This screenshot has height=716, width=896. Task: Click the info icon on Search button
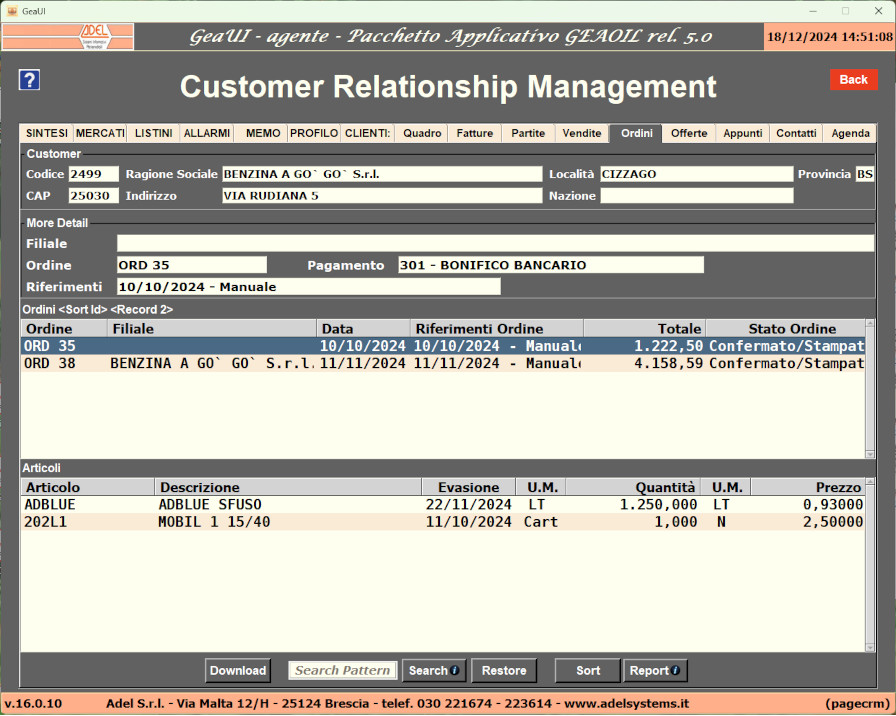pos(455,670)
